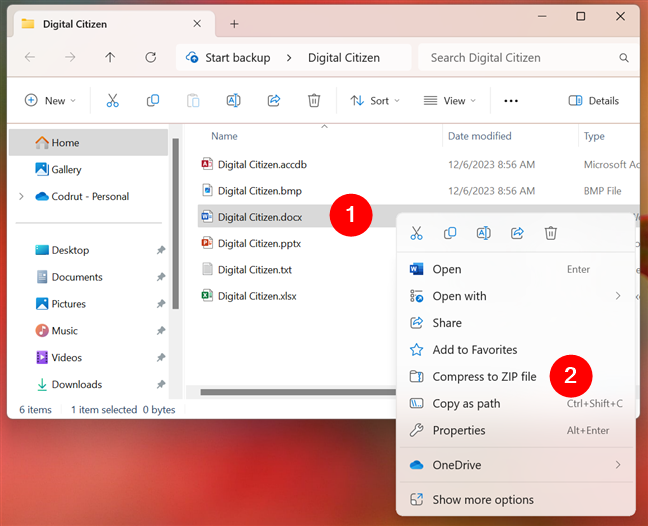
Task: Go up one folder level
Action: (110, 57)
